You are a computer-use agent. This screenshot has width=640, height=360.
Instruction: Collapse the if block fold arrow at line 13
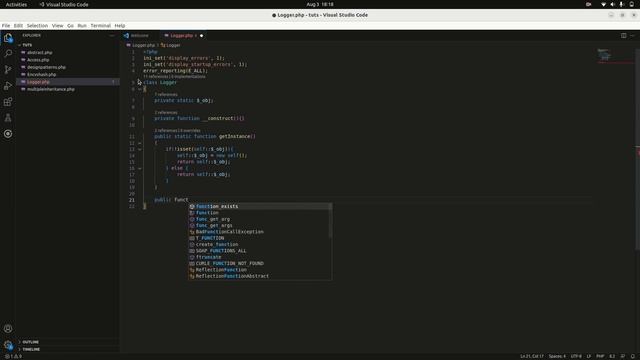140,149
